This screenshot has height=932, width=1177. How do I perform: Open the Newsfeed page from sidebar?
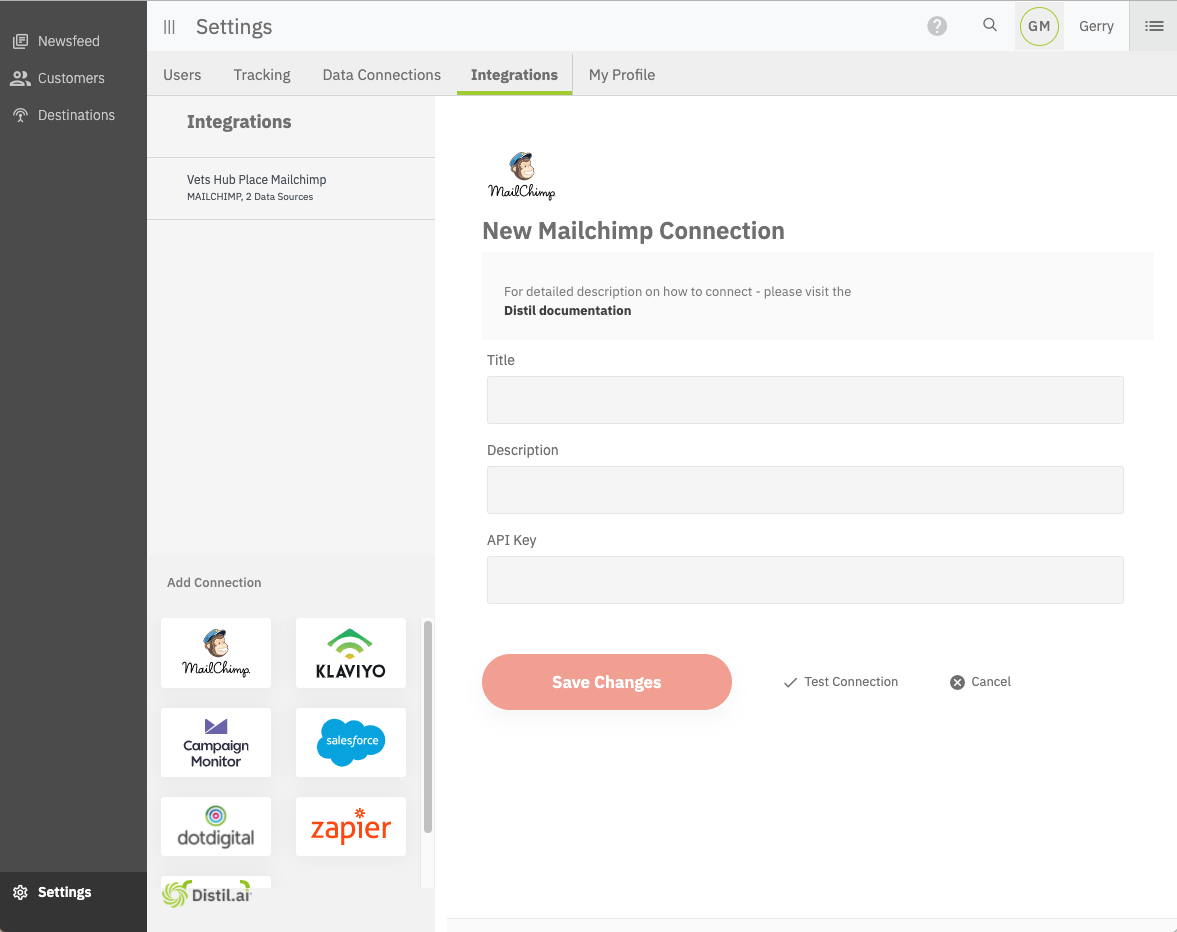coord(57,41)
